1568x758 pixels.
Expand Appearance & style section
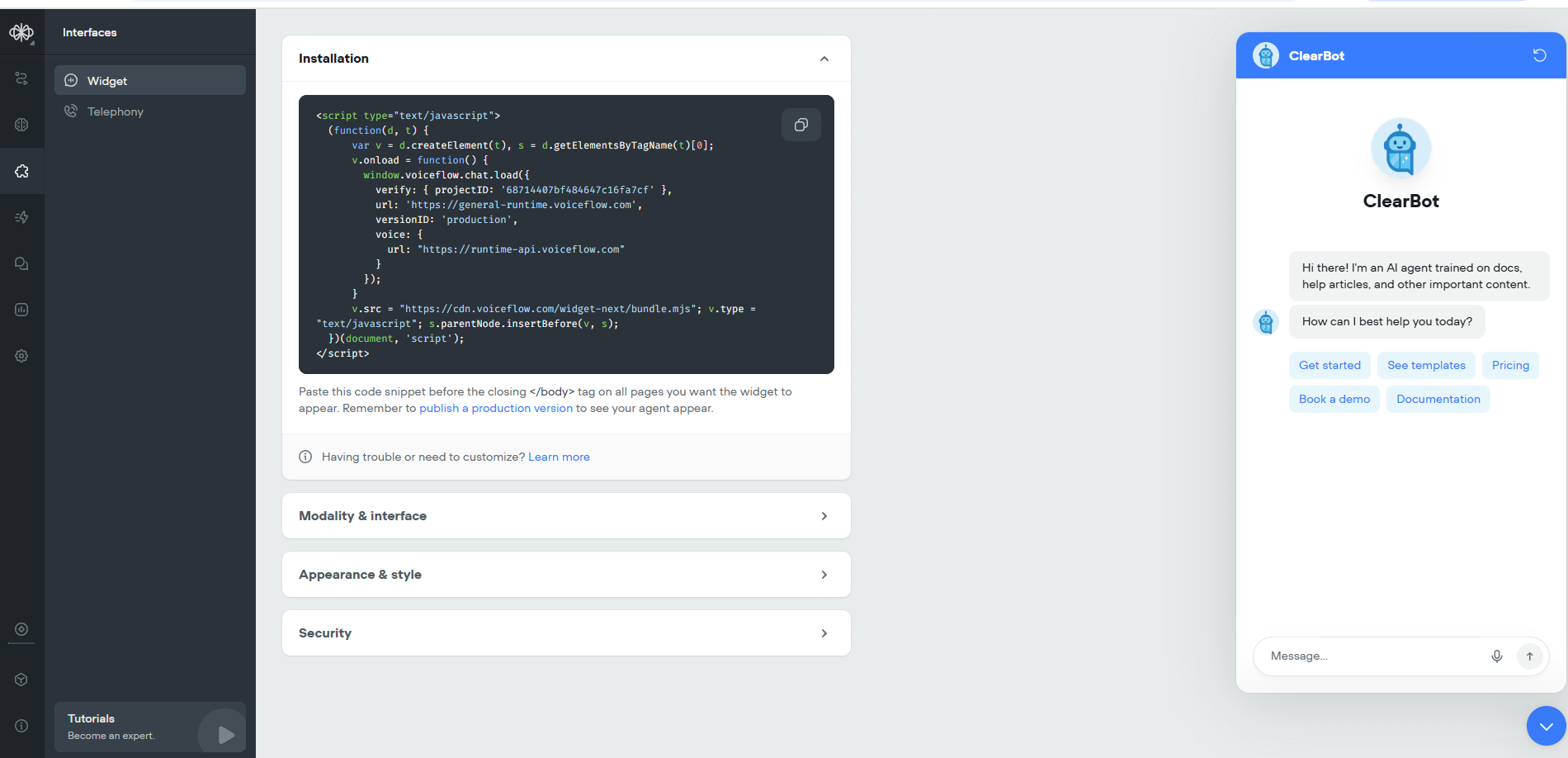coord(566,575)
